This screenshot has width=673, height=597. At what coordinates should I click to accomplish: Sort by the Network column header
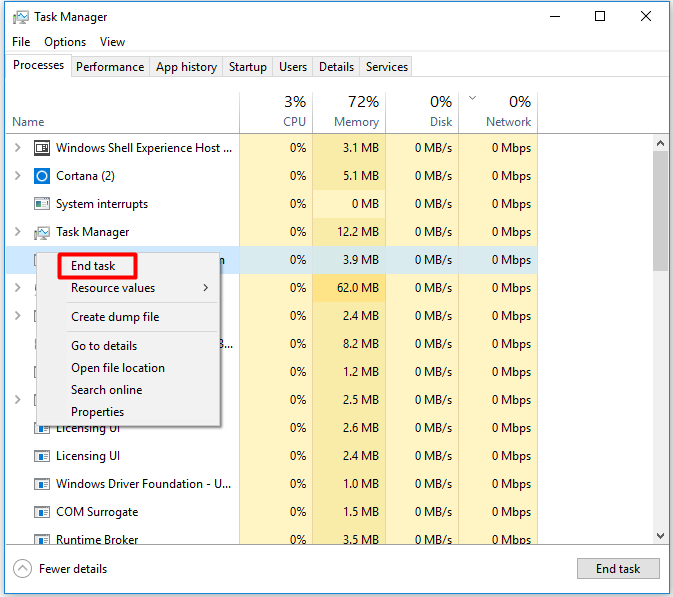tap(498, 112)
